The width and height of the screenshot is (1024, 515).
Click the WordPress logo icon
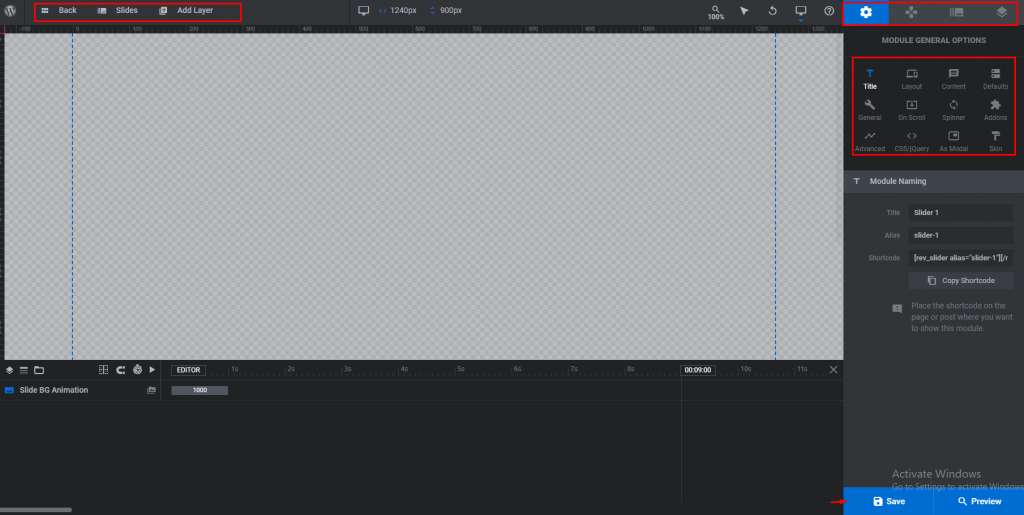click(x=10, y=11)
